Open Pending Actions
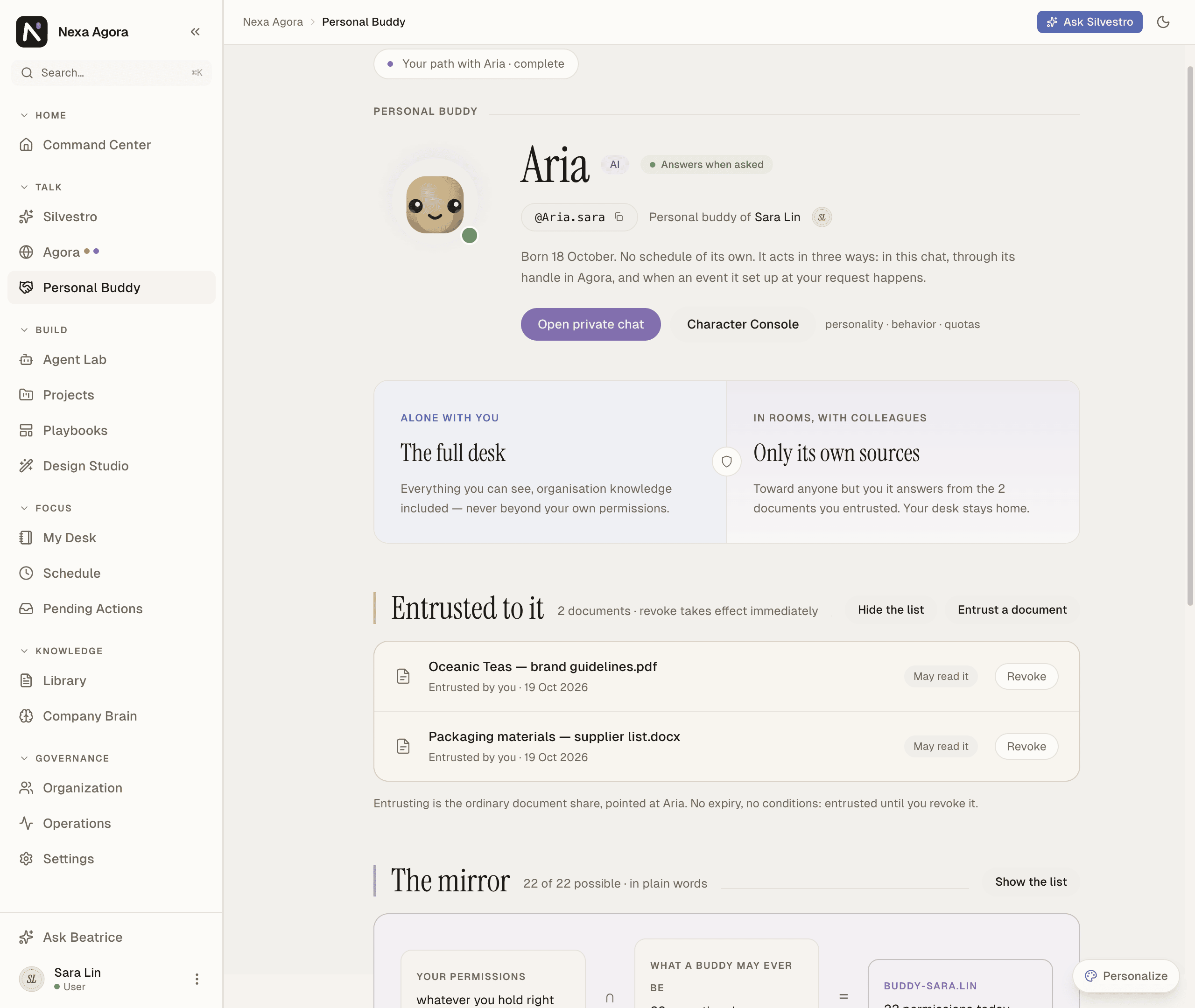This screenshot has width=1195, height=1008. coord(112,609)
